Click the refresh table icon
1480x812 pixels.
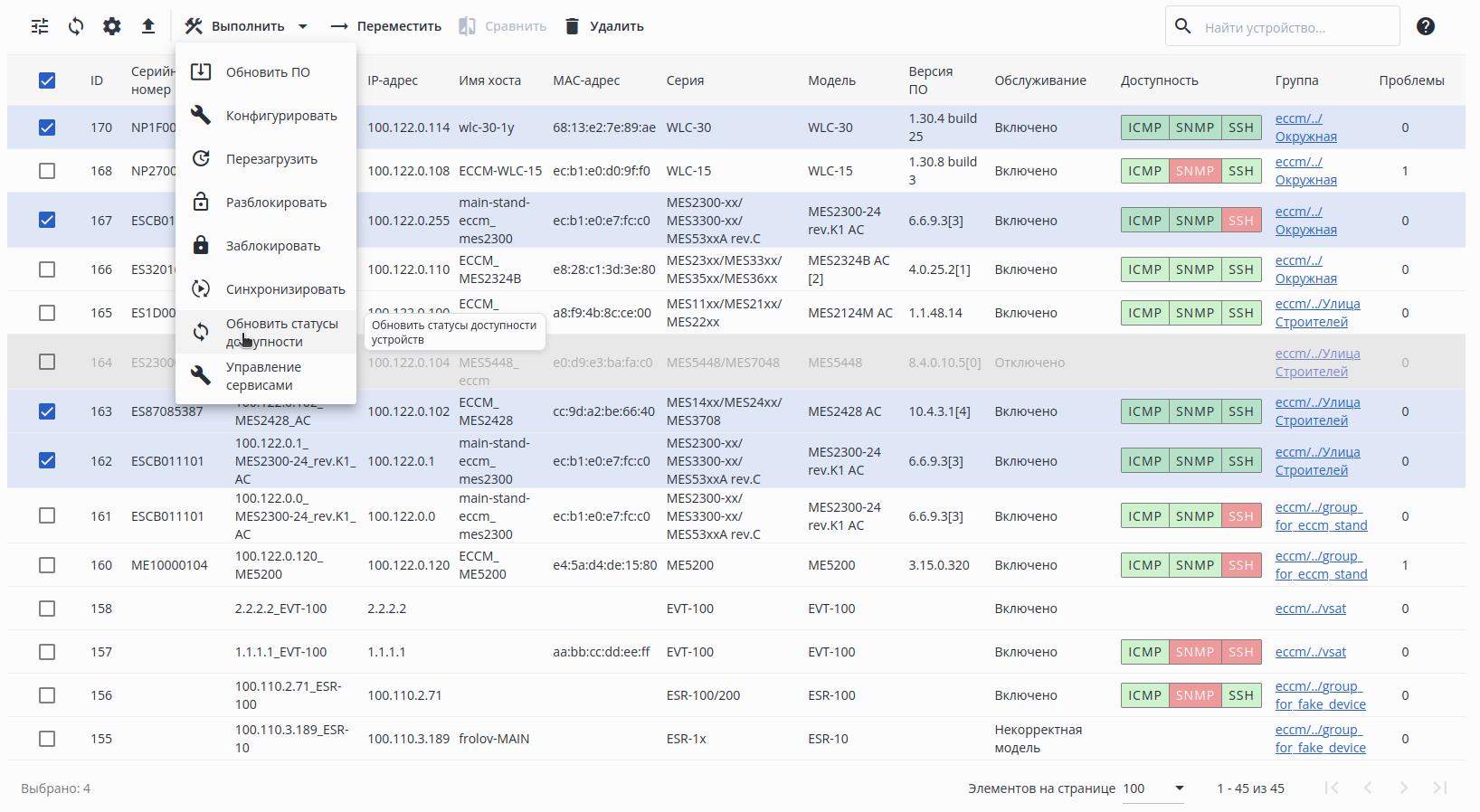point(76,26)
